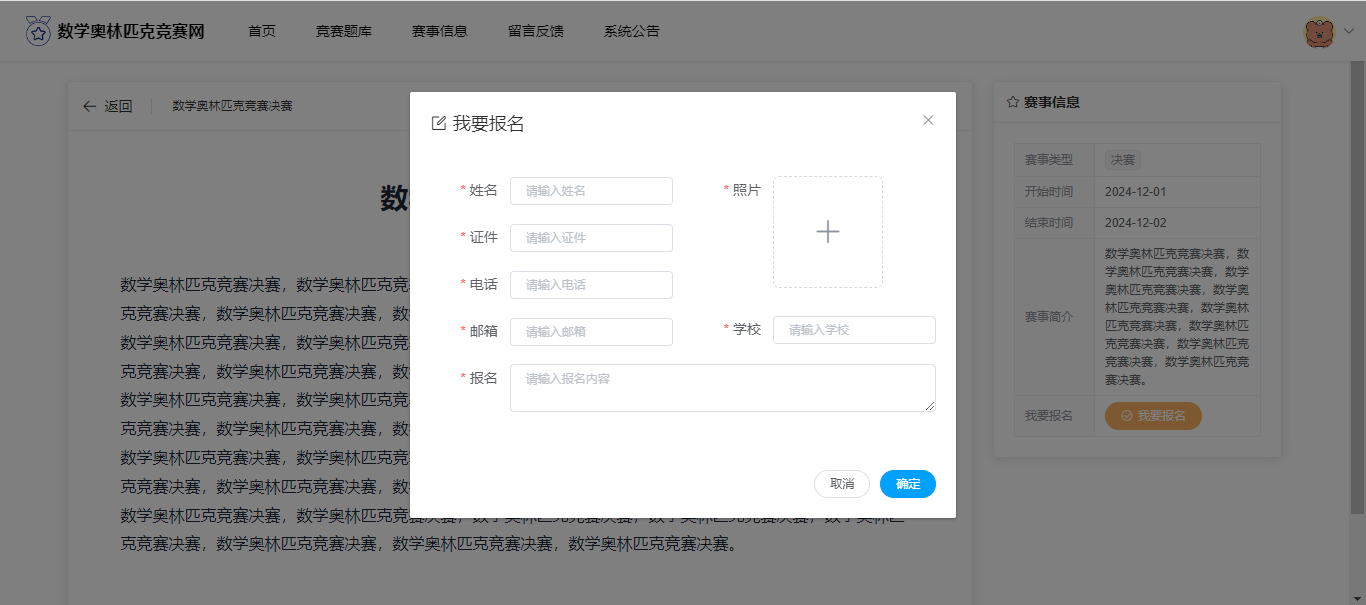Click the plus icon to upload photo
Viewport: 1366px width, 605px height.
[x=828, y=232]
